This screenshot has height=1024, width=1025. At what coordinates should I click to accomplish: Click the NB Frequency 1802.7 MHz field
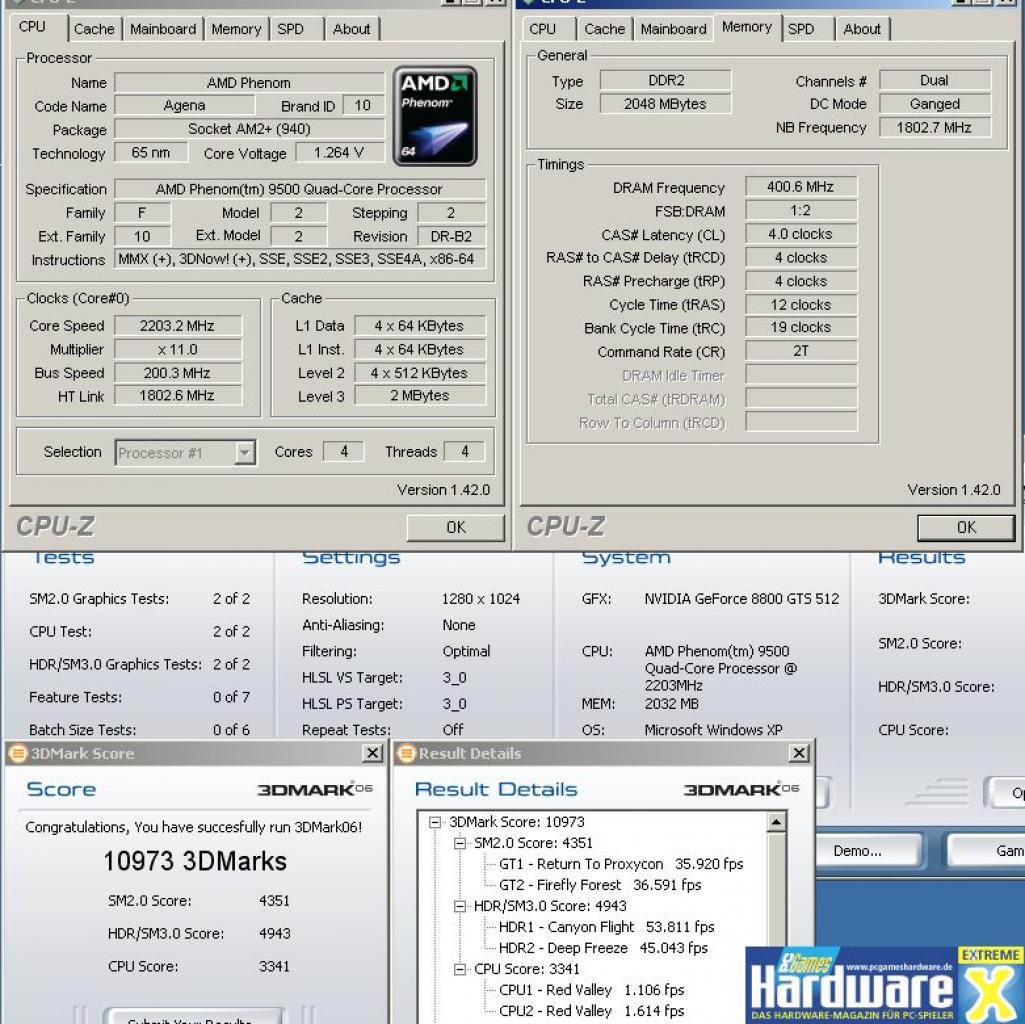click(935, 128)
